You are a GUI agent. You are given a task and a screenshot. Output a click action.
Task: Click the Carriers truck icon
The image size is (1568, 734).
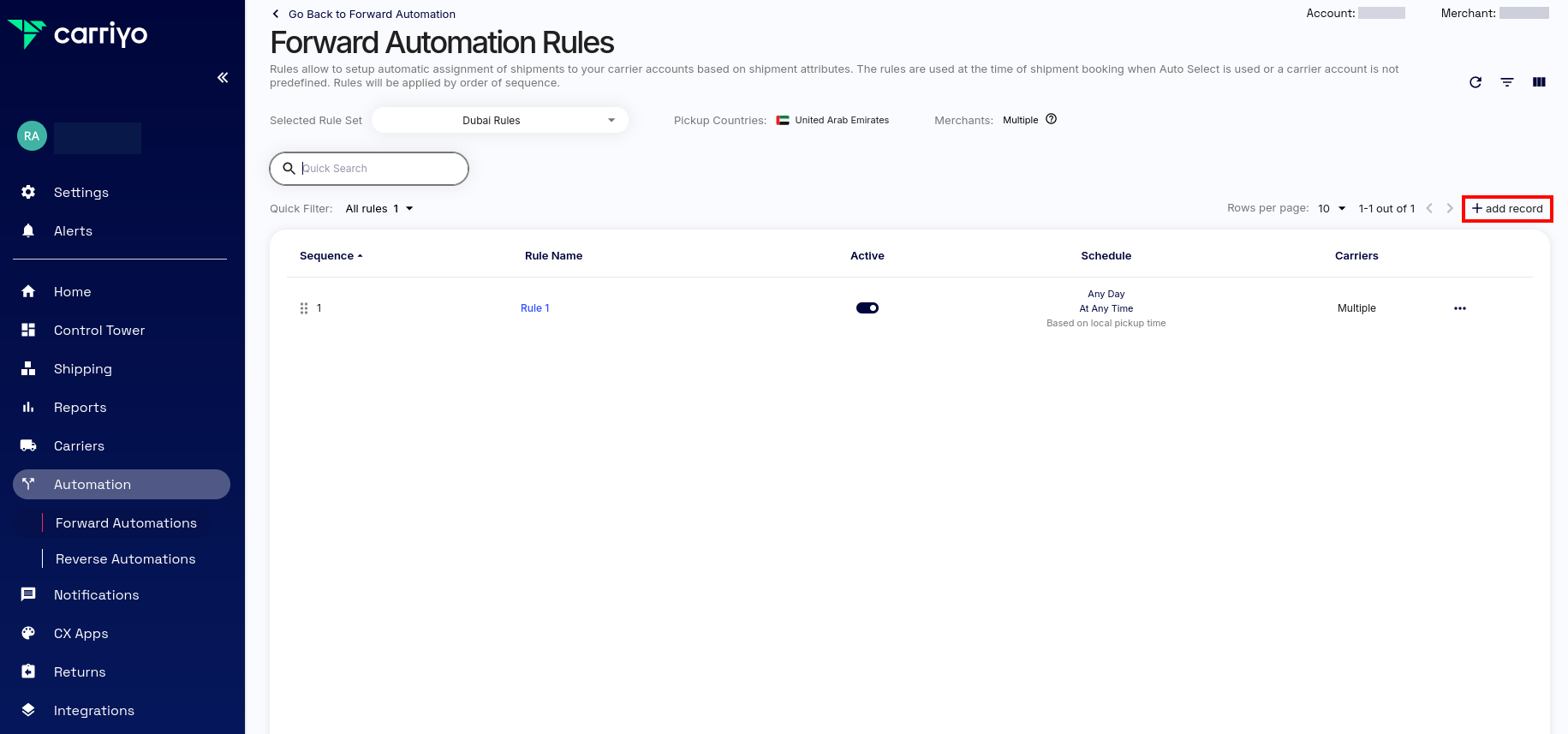click(28, 445)
